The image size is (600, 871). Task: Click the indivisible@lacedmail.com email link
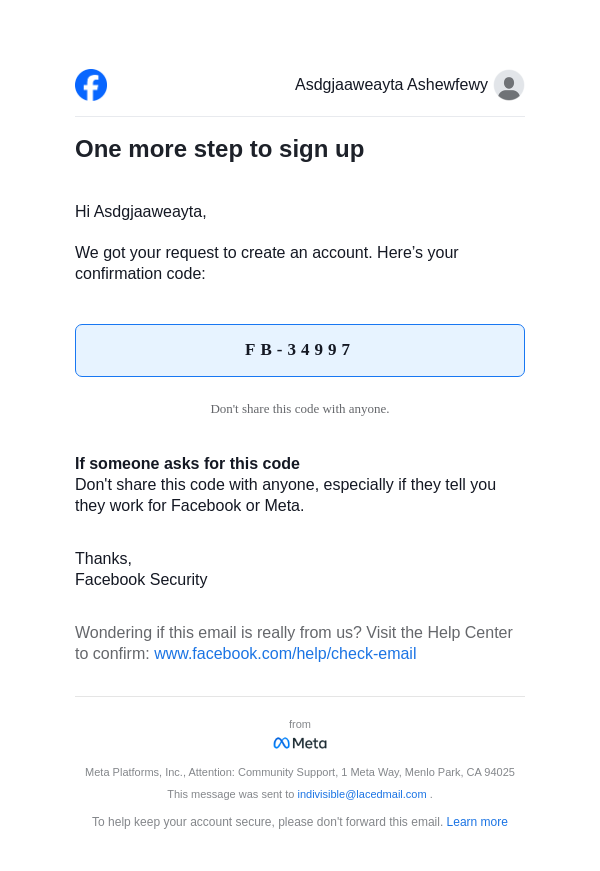coord(362,794)
